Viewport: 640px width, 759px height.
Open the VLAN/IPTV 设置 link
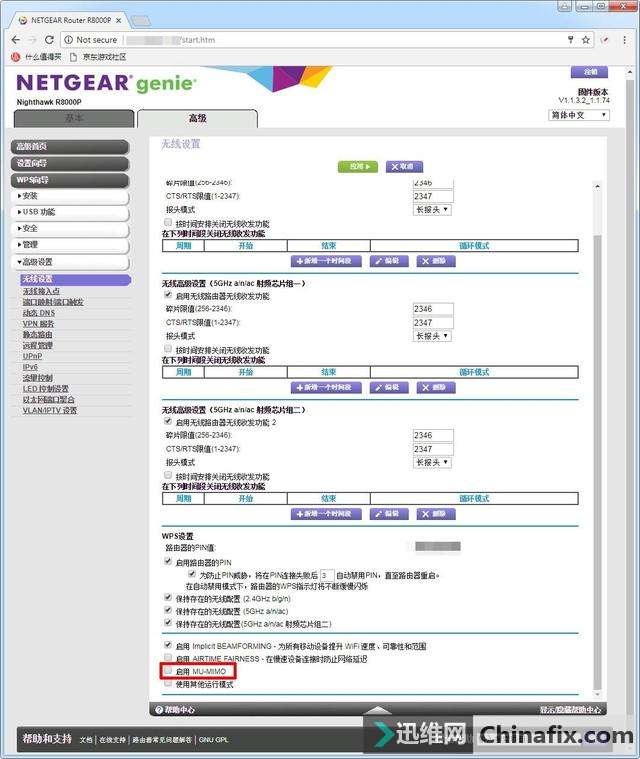coord(50,410)
